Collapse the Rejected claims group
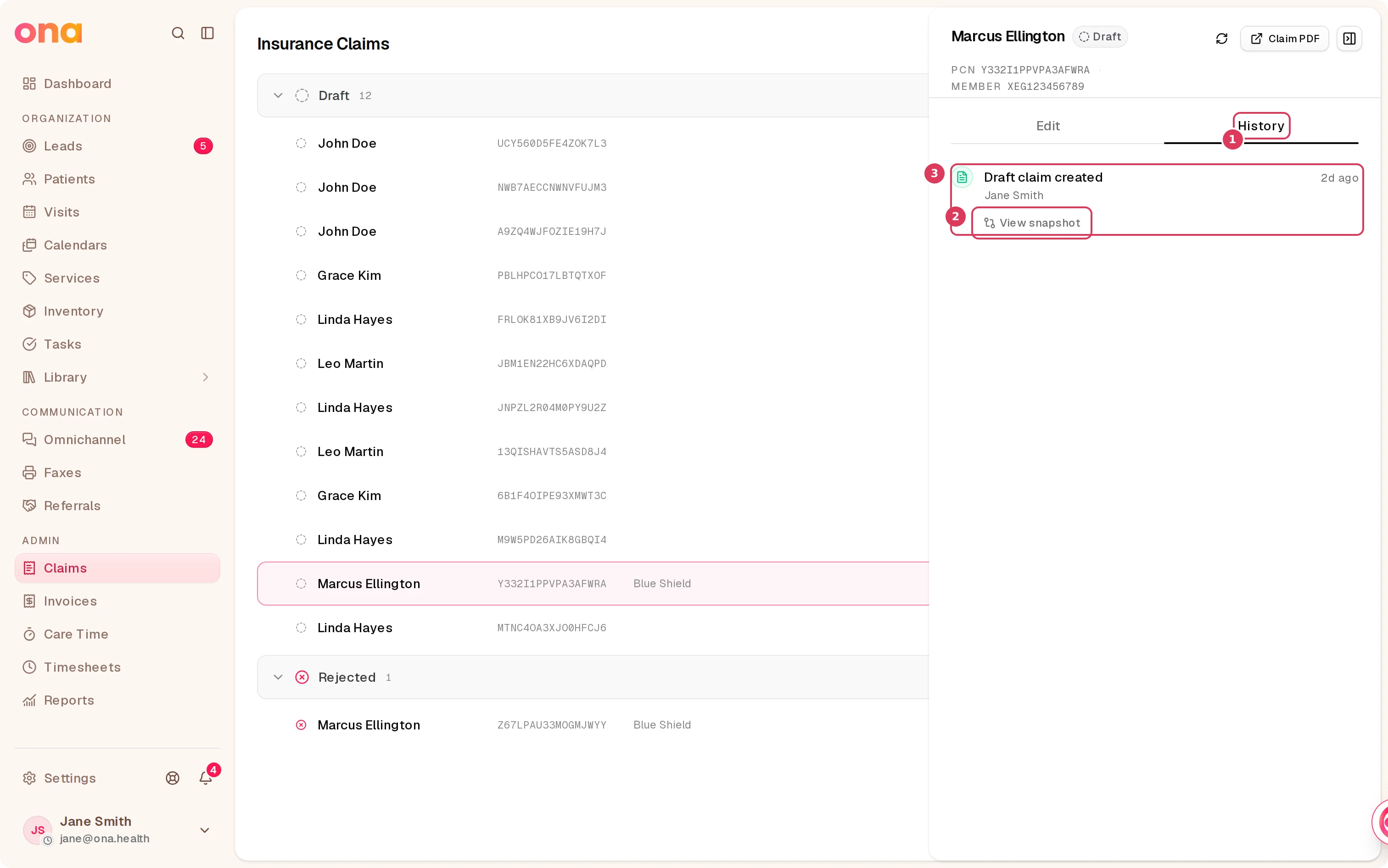 pyautogui.click(x=278, y=678)
